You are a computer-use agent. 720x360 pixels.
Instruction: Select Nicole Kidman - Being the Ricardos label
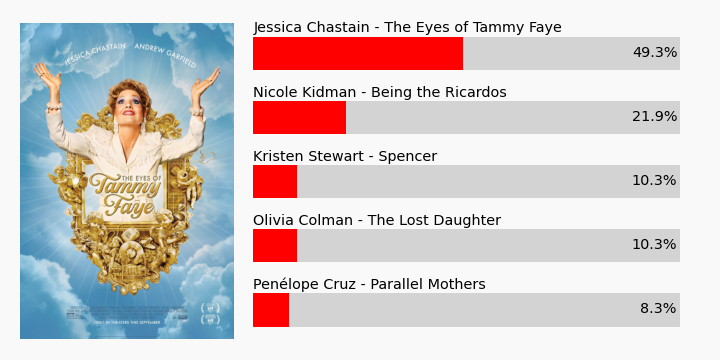coord(380,92)
